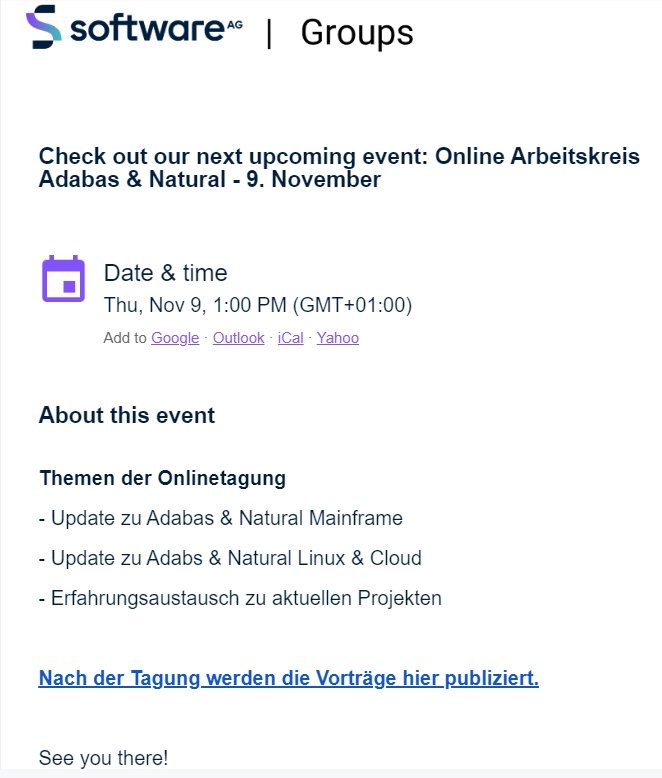The width and height of the screenshot is (662, 778).
Task: Click the 'Themen der Onlinetagung' subheading
Action: [162, 478]
